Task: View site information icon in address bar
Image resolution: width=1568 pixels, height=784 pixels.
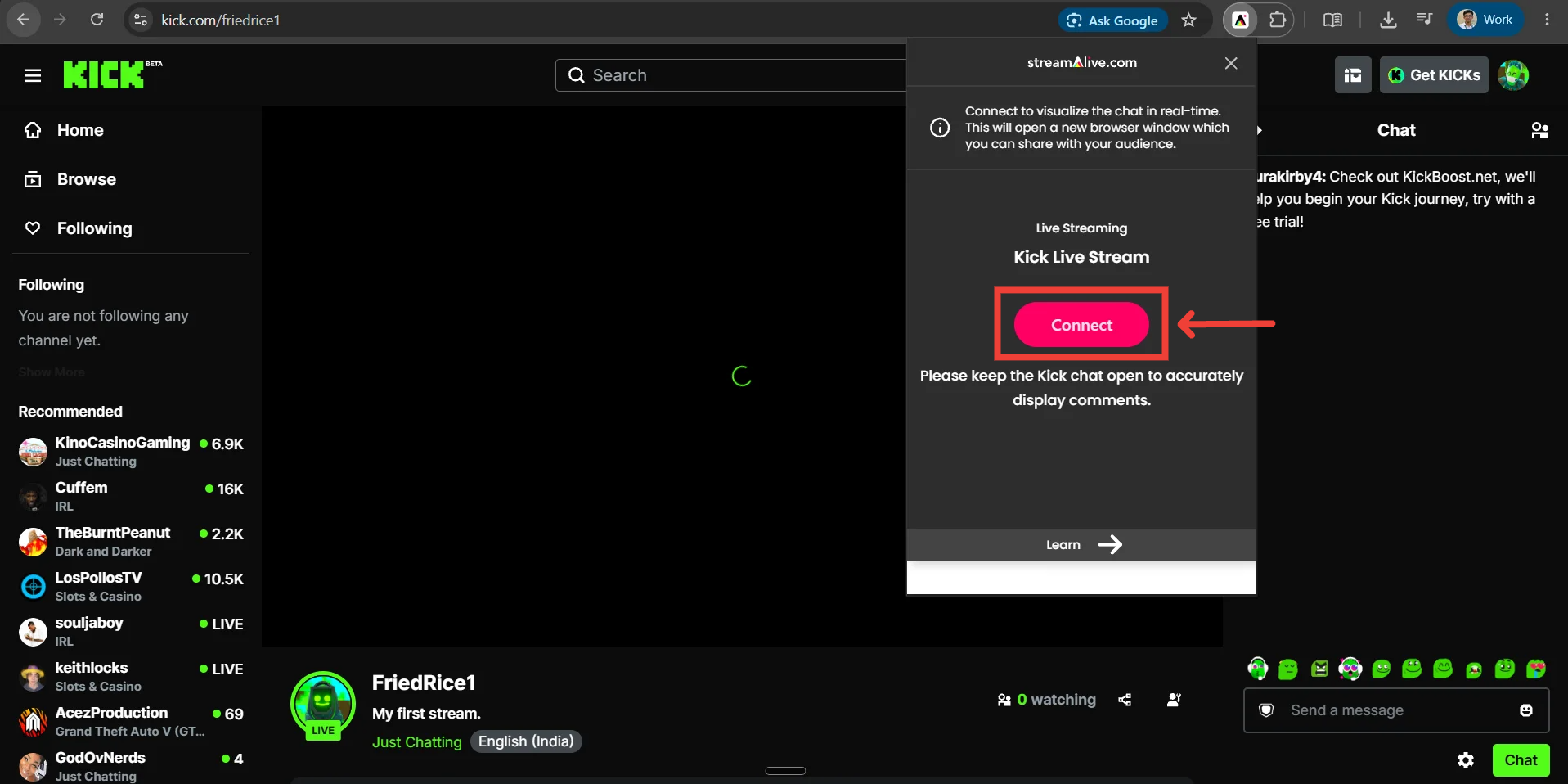Action: 141,20
